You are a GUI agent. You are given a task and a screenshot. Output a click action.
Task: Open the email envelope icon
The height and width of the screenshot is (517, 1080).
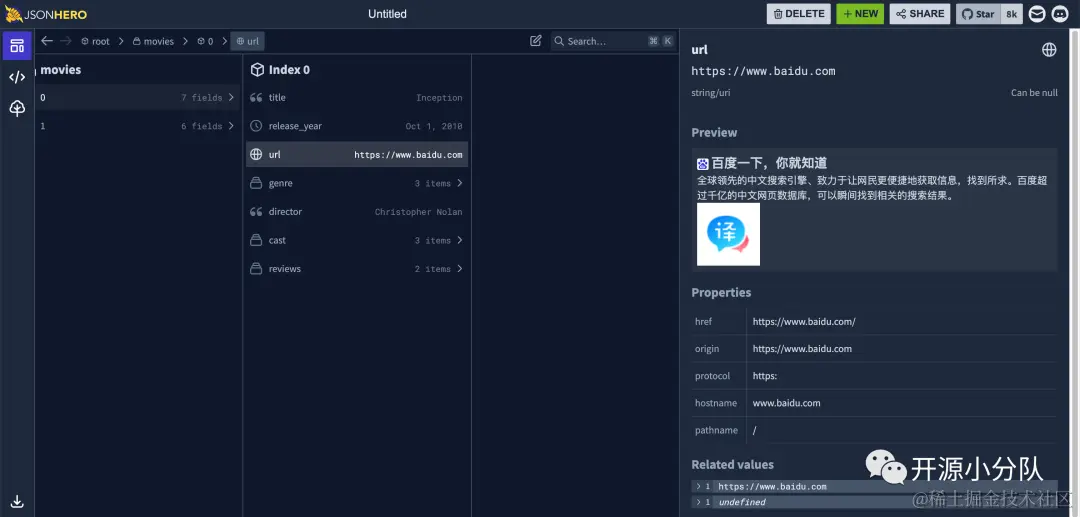tap(1037, 14)
